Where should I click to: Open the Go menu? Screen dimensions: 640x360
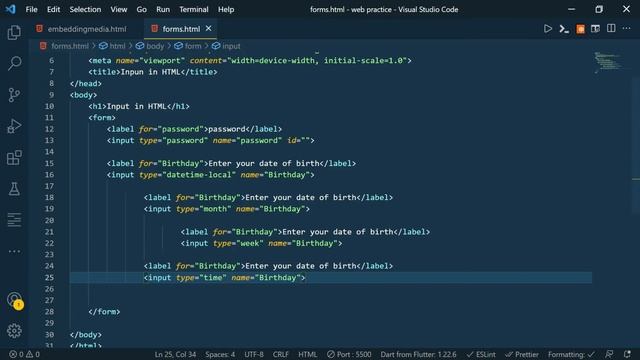click(x=141, y=9)
